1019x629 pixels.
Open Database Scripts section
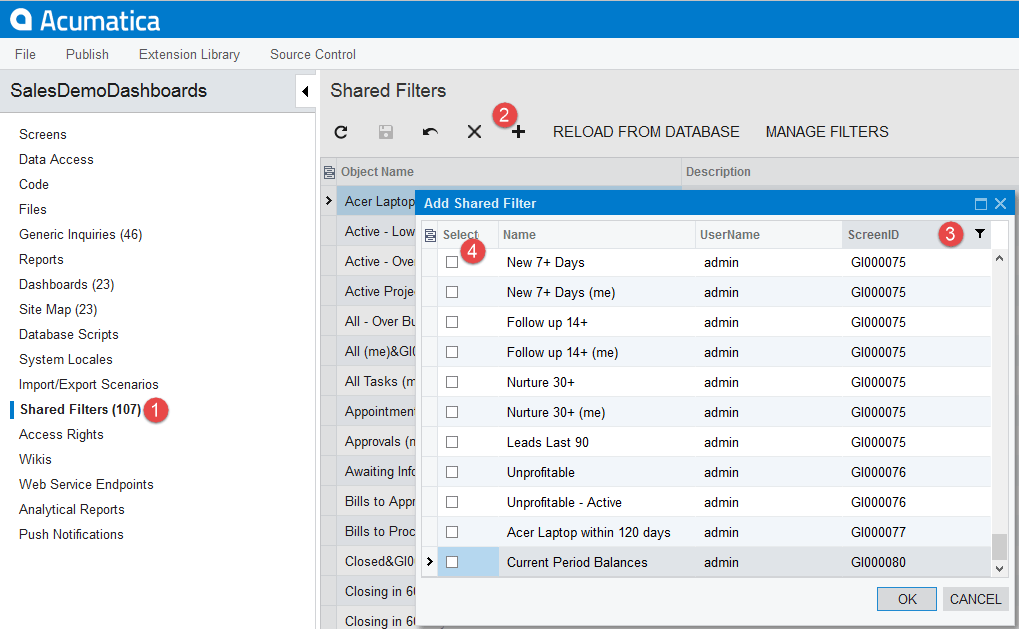coord(69,335)
